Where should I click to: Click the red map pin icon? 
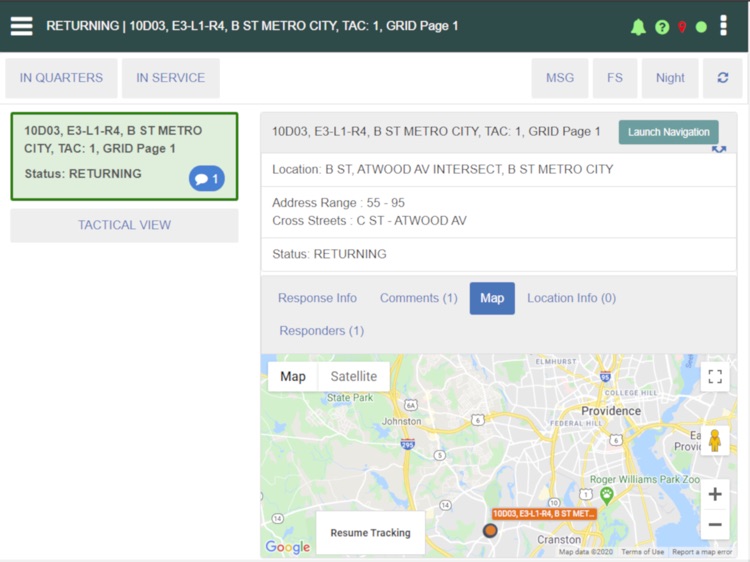coord(682,27)
